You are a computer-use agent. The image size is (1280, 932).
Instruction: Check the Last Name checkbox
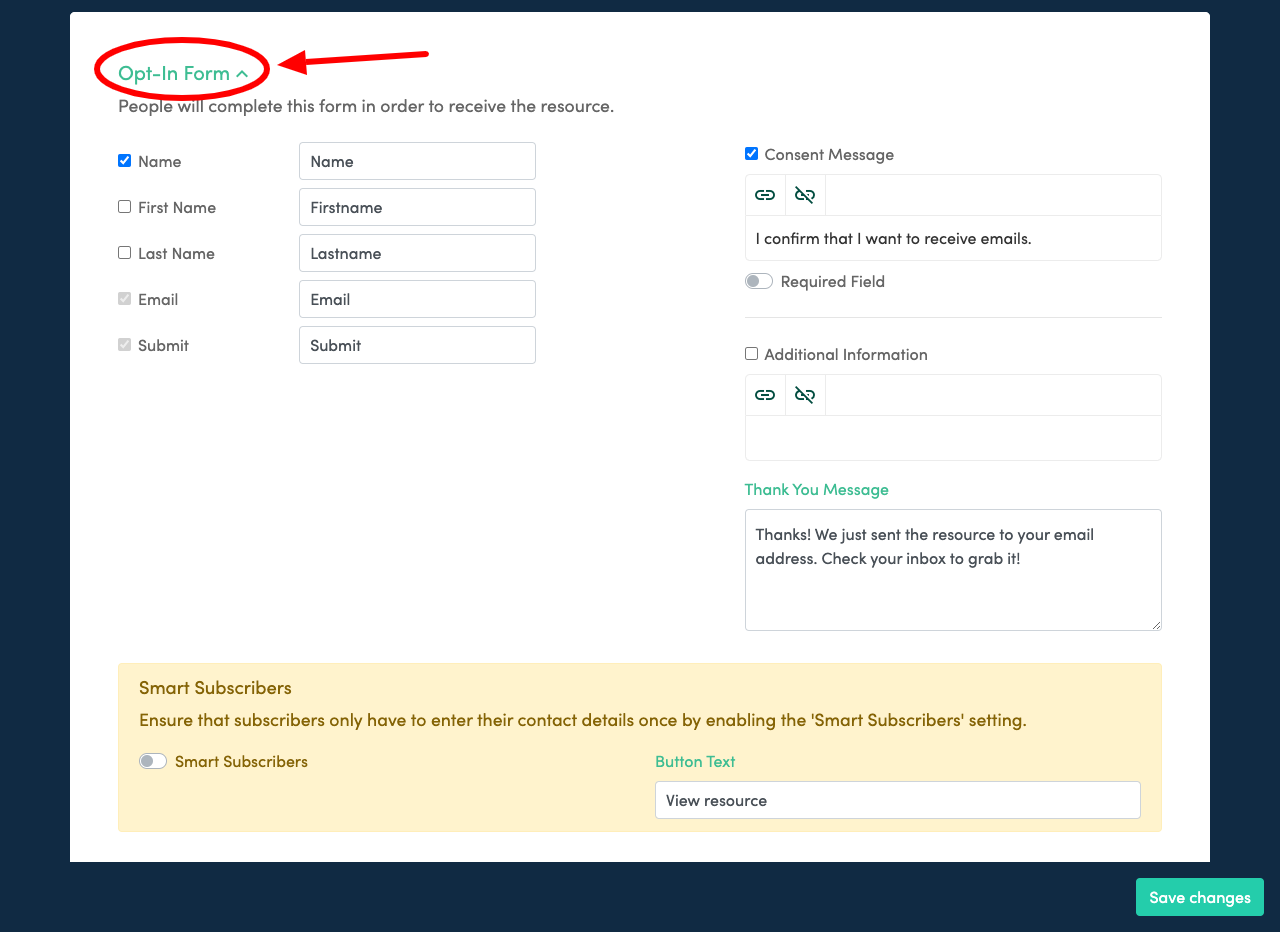coord(124,252)
